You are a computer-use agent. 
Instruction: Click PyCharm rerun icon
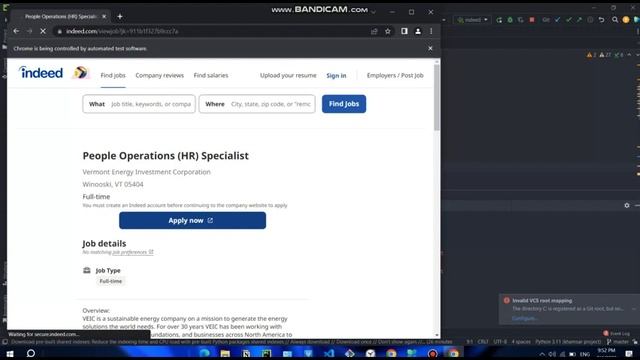[499, 20]
